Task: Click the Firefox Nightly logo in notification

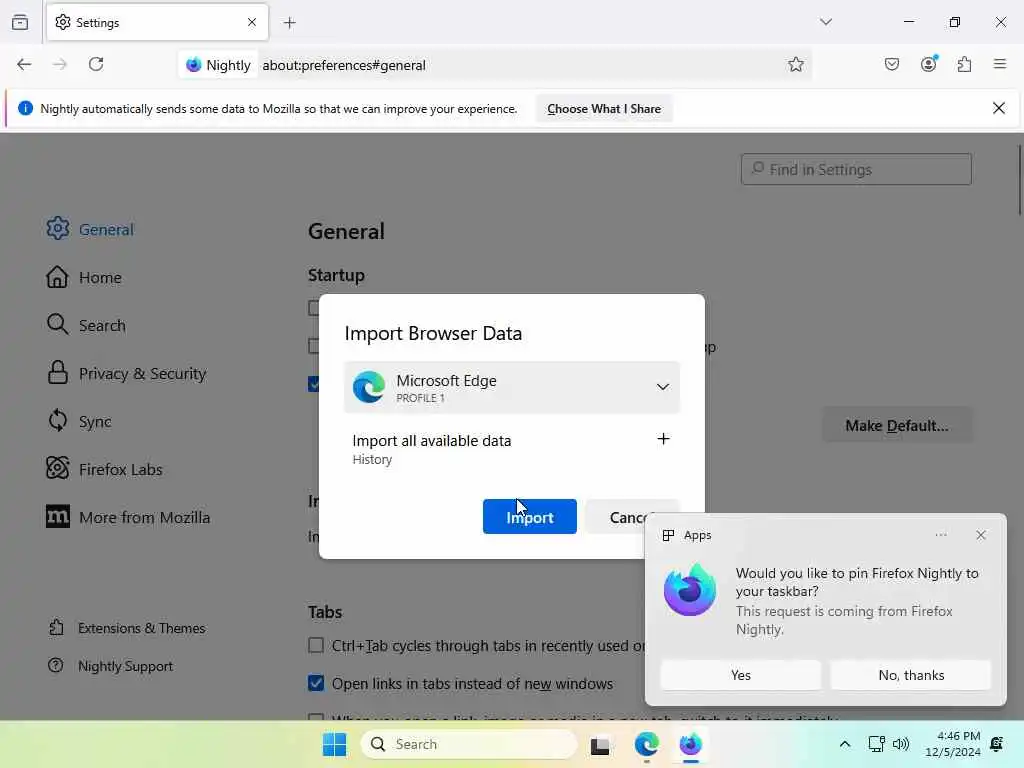Action: tap(690, 590)
